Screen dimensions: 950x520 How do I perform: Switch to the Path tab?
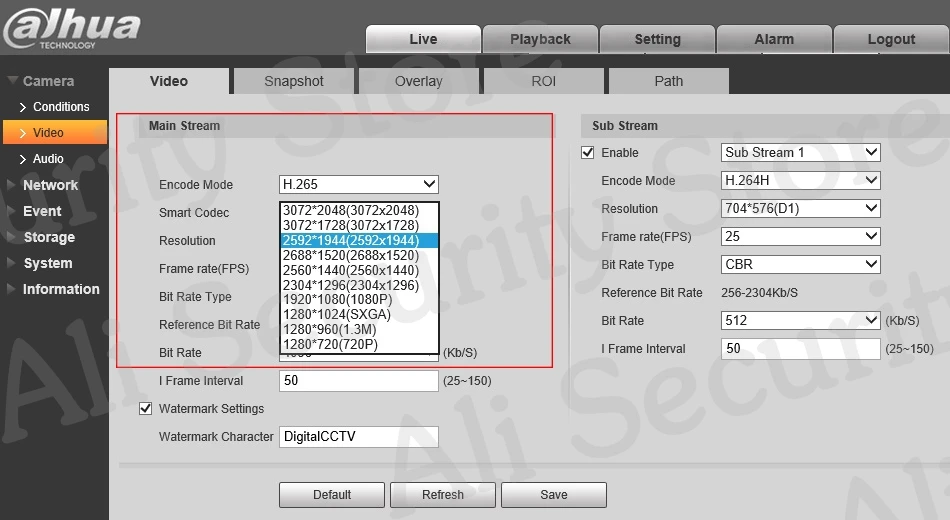click(x=668, y=81)
